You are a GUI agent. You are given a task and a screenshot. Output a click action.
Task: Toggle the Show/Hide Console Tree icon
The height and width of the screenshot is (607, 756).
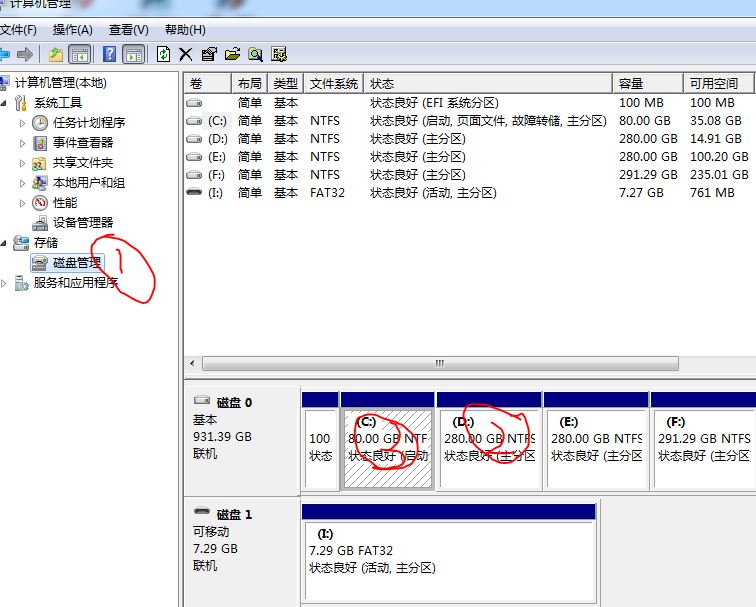[x=80, y=54]
